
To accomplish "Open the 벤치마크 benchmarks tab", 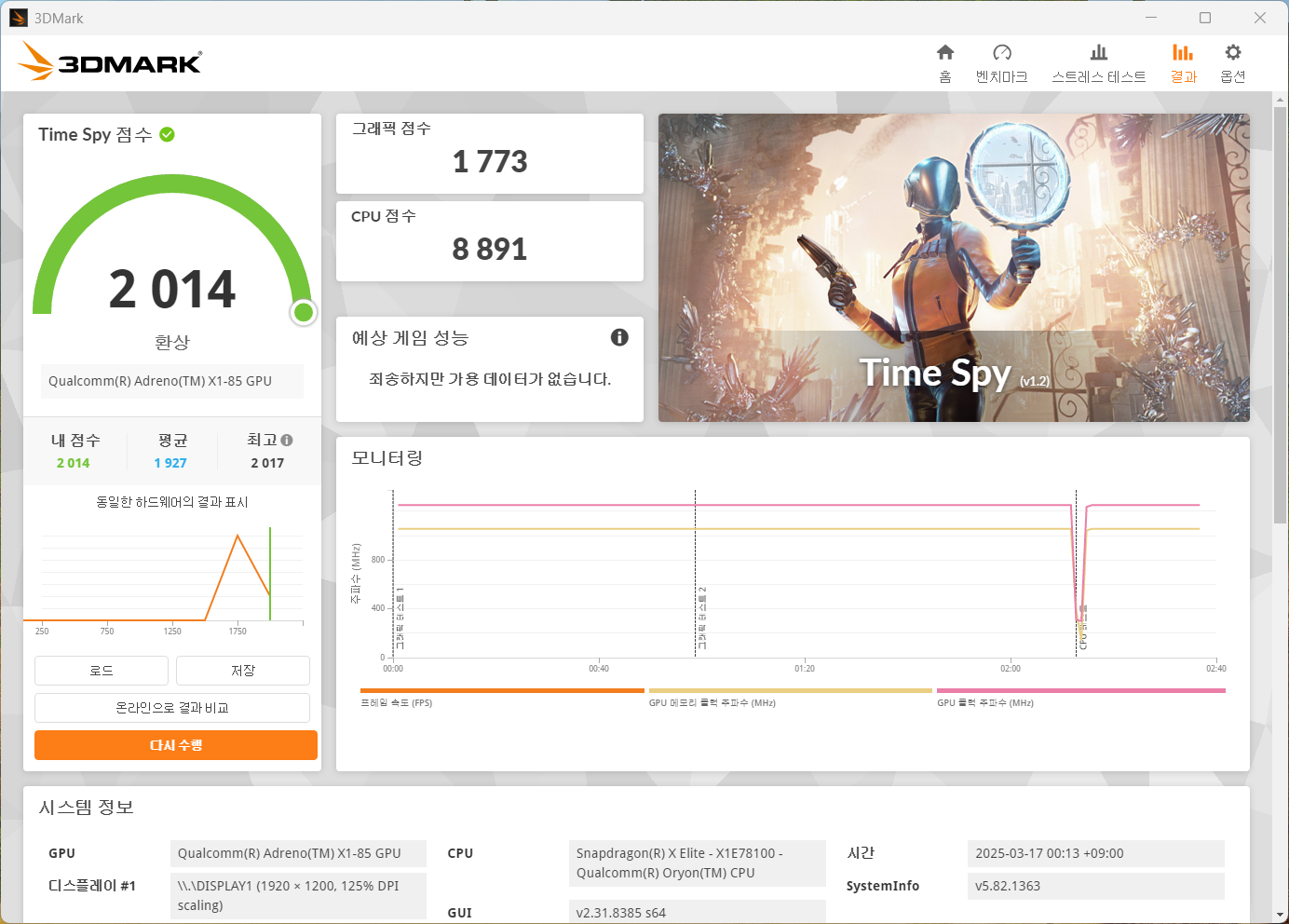I will tap(1002, 63).
